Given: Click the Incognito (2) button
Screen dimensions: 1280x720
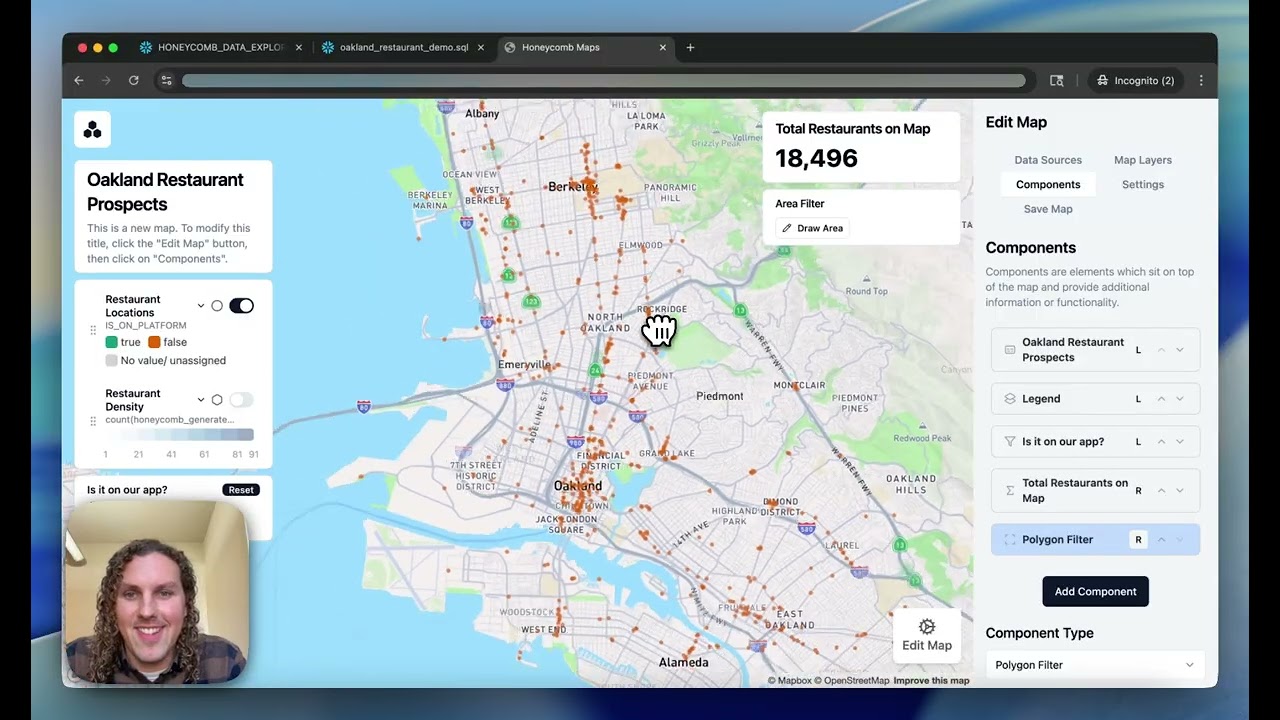Looking at the screenshot, I should 1136,80.
